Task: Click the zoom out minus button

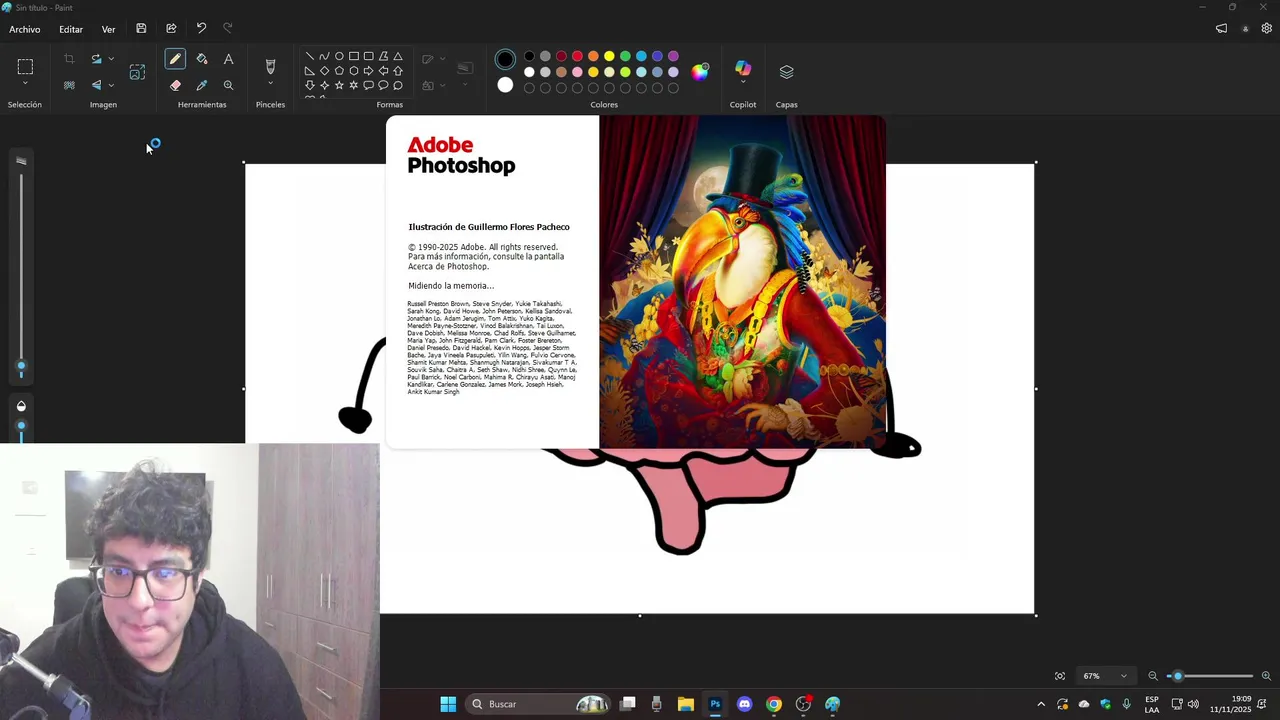Action: coord(1153,676)
